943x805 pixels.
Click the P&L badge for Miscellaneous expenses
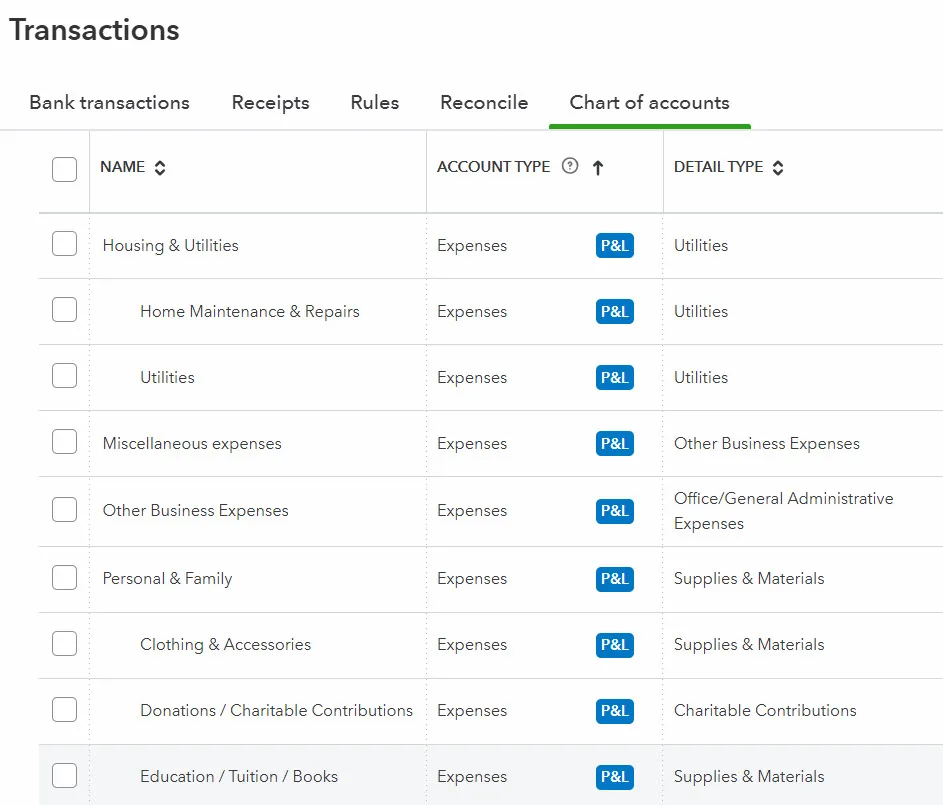614,444
